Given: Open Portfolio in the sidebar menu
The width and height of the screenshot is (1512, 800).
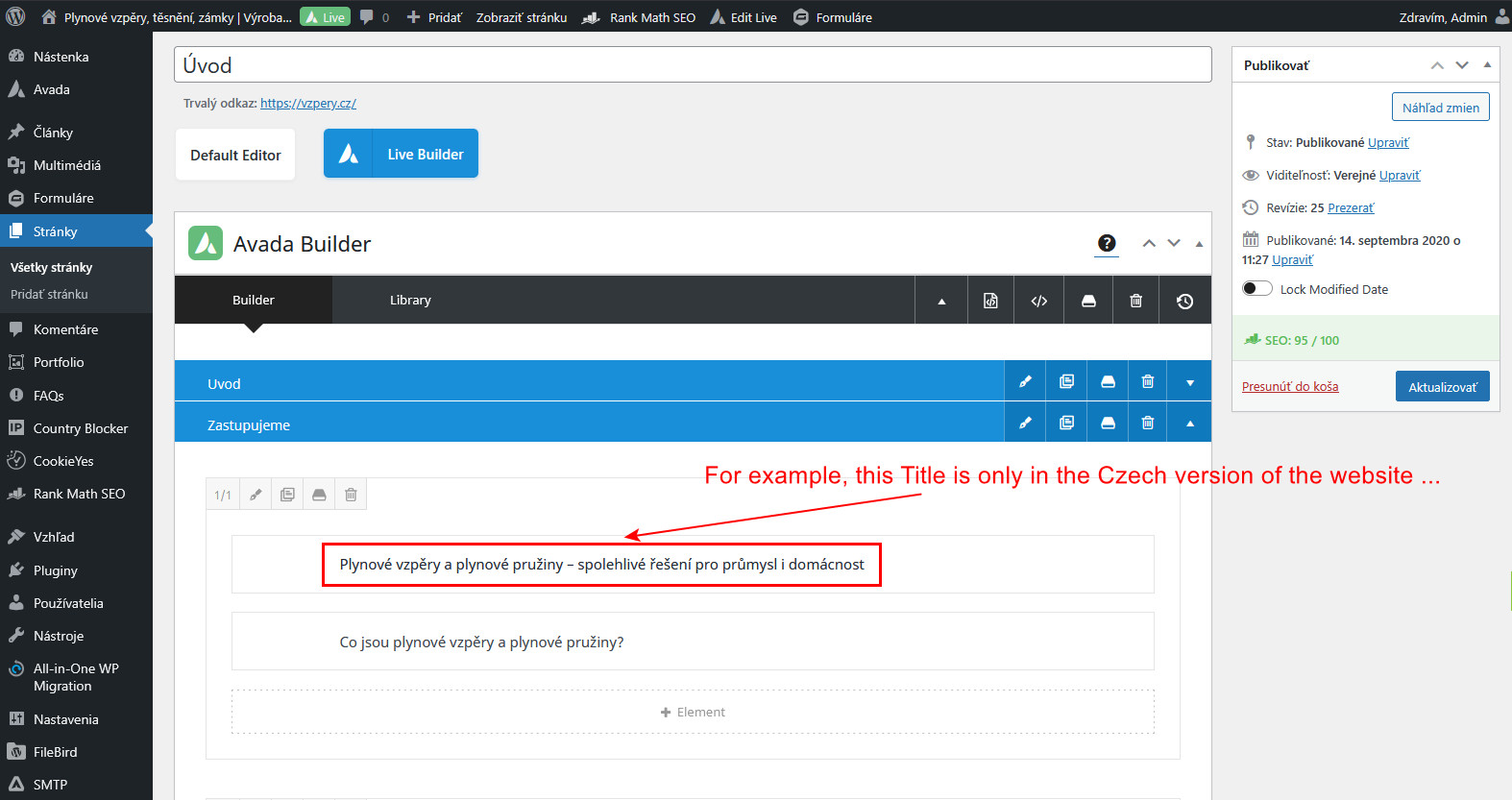Looking at the screenshot, I should (x=76, y=362).
